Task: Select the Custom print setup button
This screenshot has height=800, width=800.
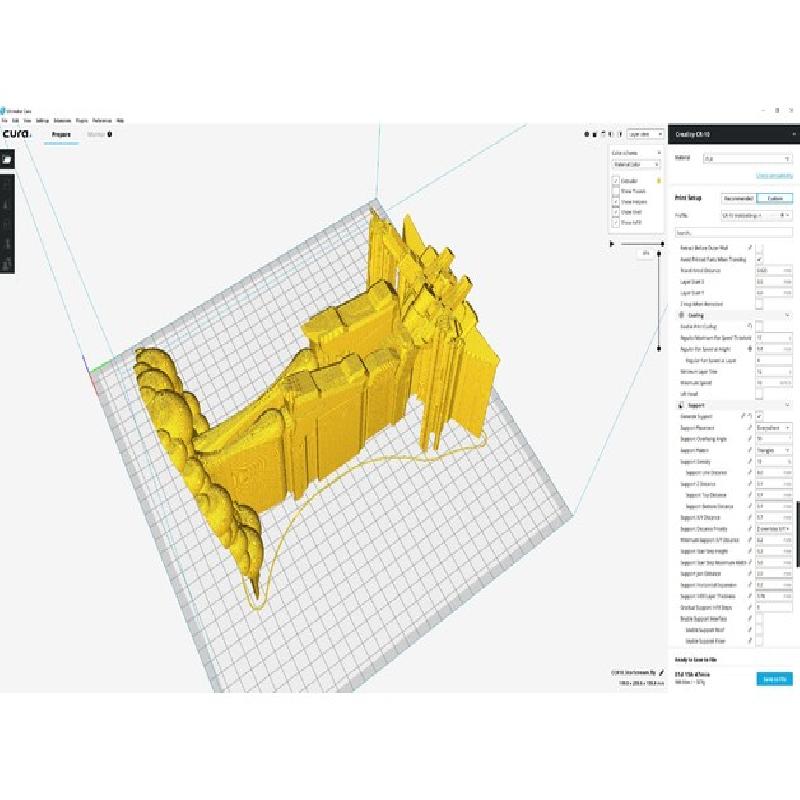Action: pyautogui.click(x=775, y=198)
